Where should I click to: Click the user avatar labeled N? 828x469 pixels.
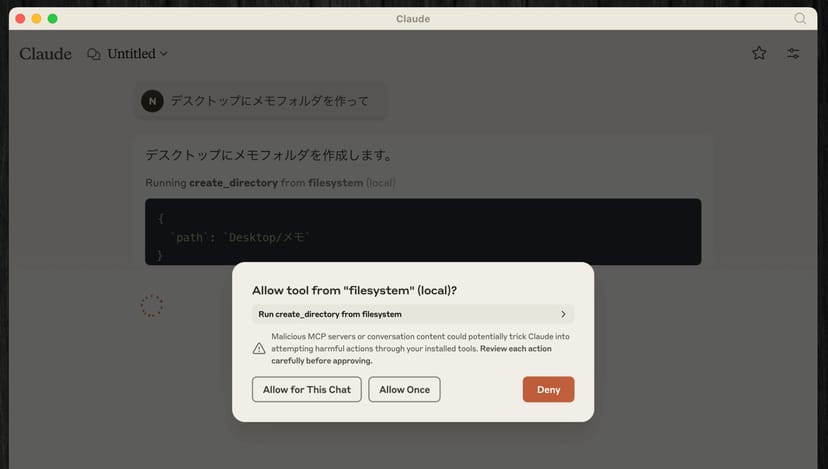click(152, 101)
